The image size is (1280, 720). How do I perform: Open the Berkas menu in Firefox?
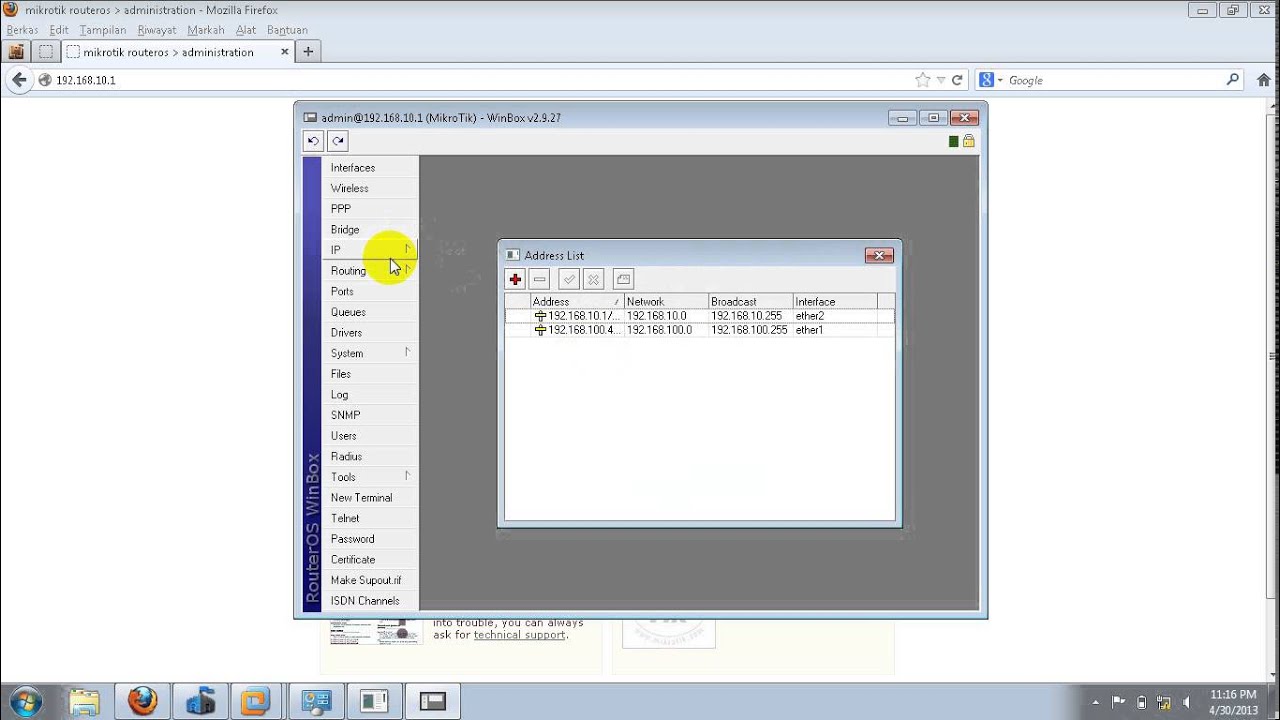(x=22, y=30)
